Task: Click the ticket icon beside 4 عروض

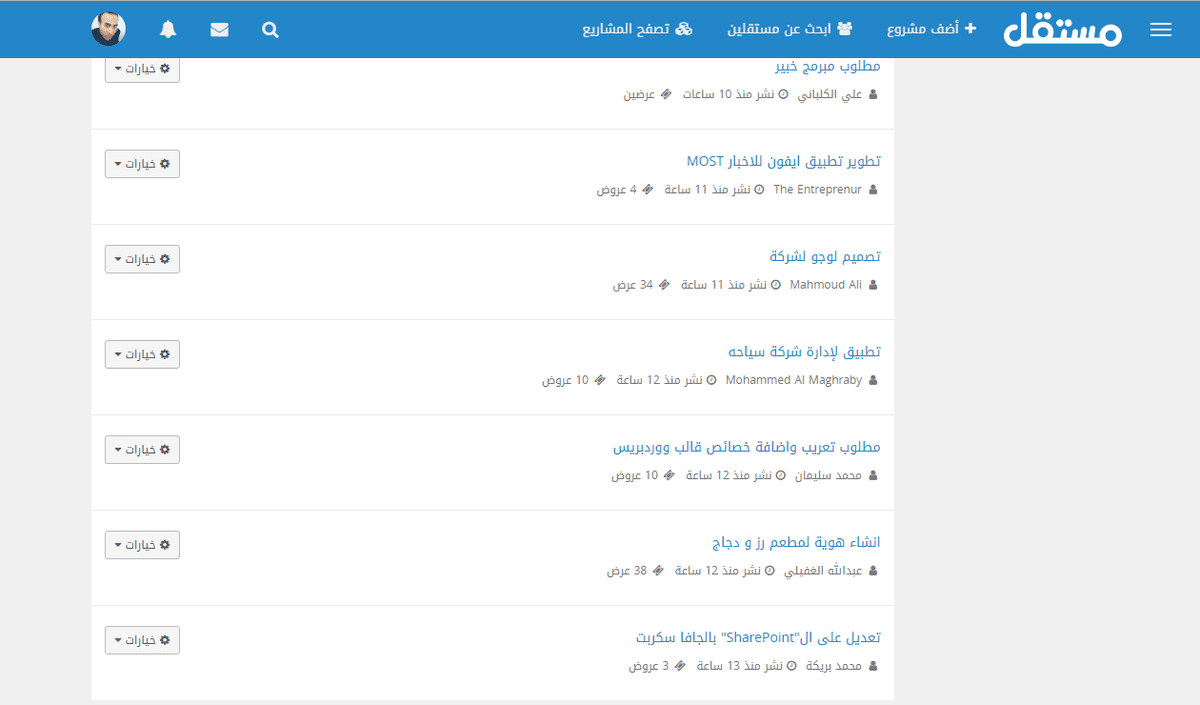Action: pos(647,189)
